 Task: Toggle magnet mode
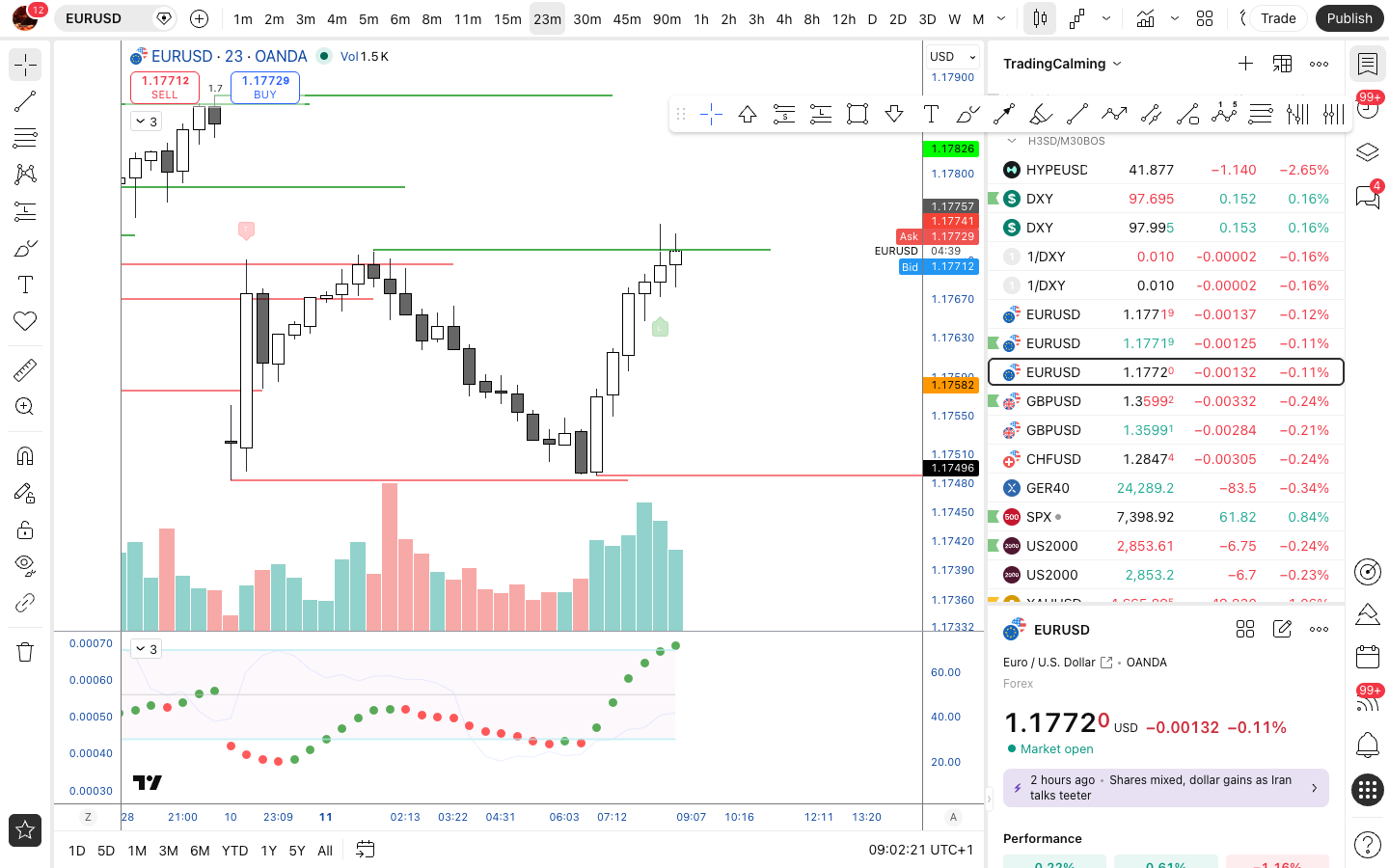(25, 455)
